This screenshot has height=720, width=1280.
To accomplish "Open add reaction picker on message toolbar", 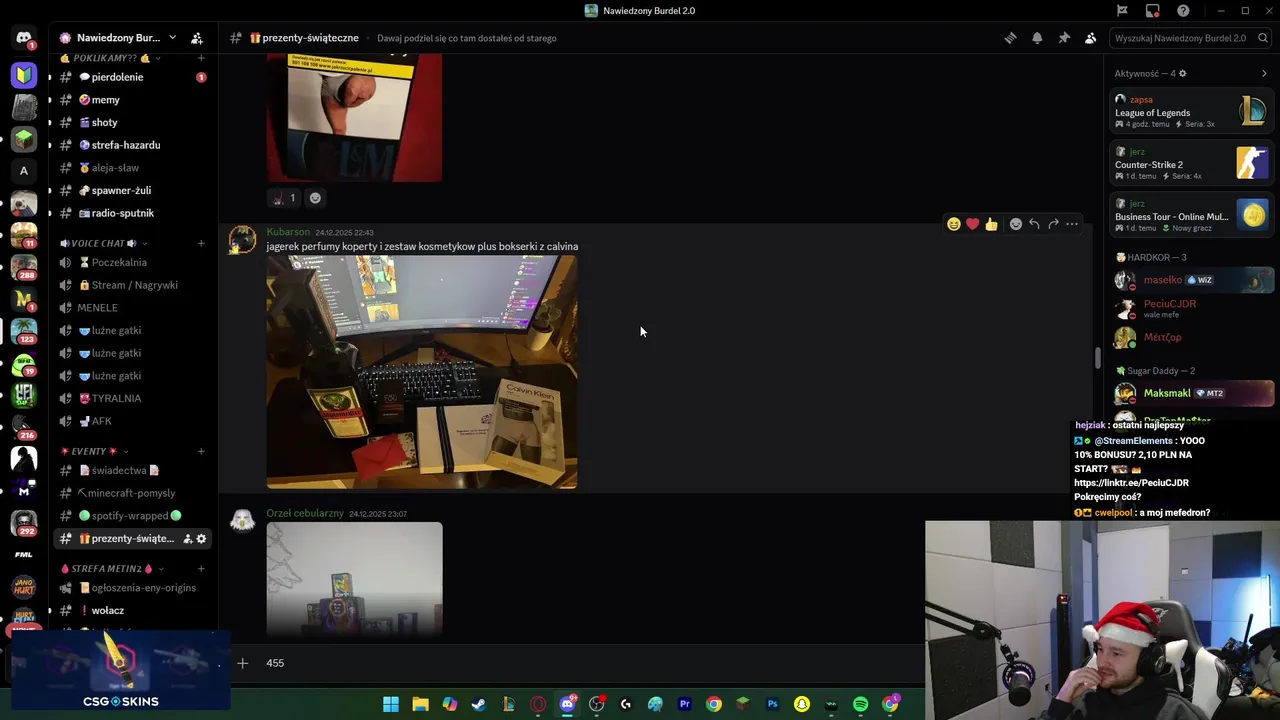I will click(x=1015, y=224).
